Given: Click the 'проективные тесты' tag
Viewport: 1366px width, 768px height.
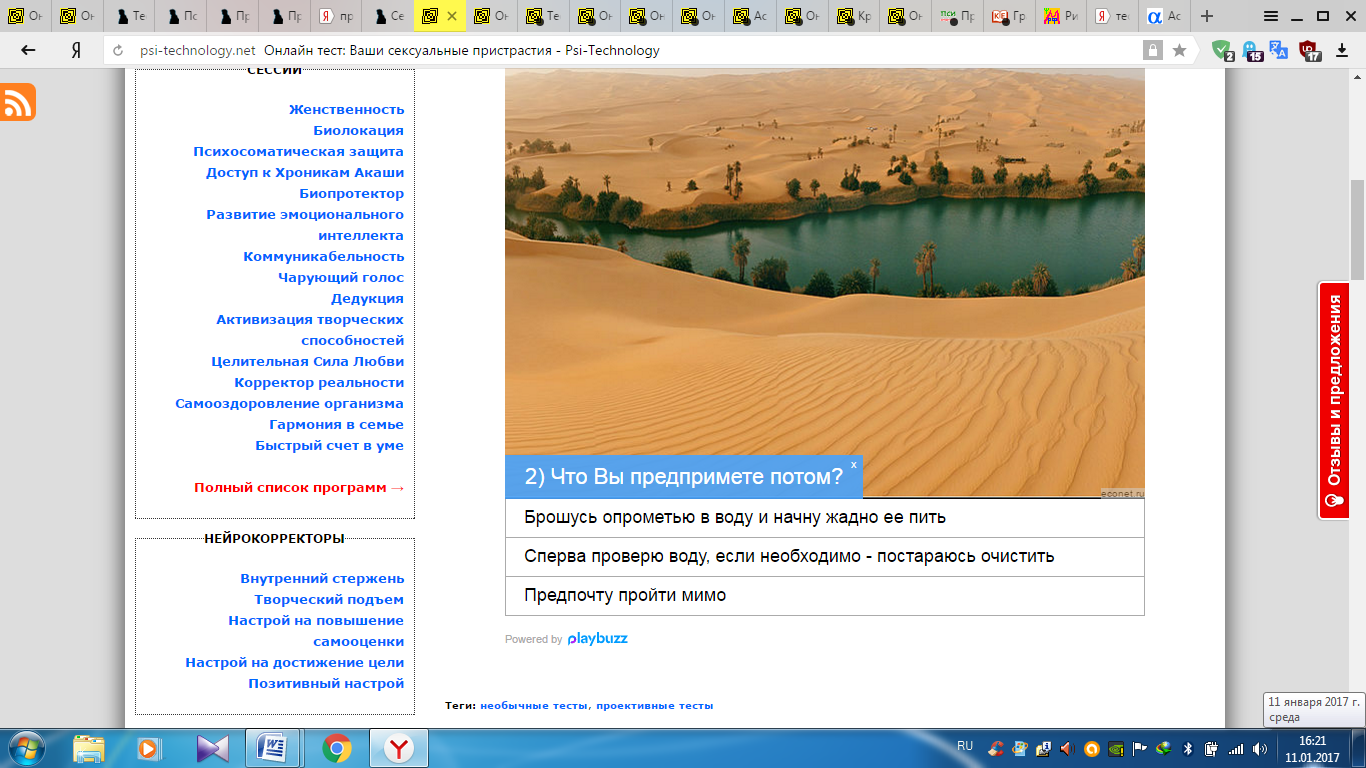Looking at the screenshot, I should coord(654,706).
